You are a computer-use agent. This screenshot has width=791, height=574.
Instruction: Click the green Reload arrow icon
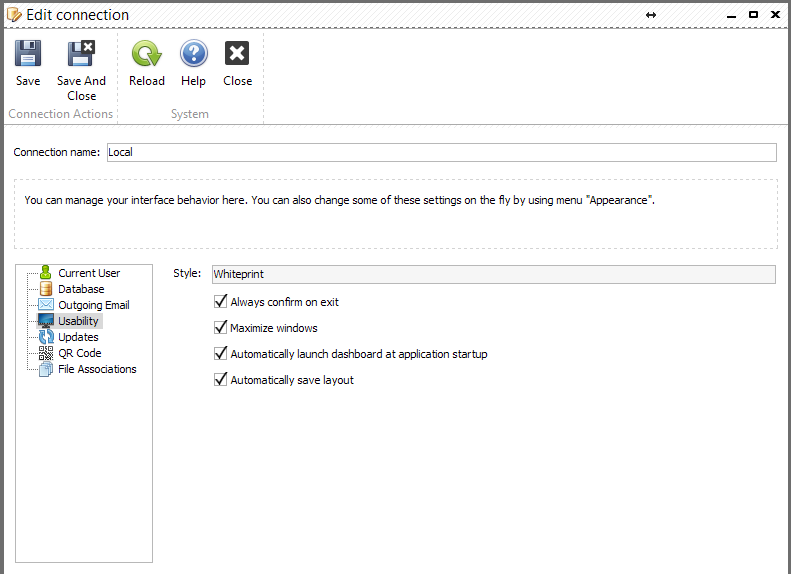[146, 53]
